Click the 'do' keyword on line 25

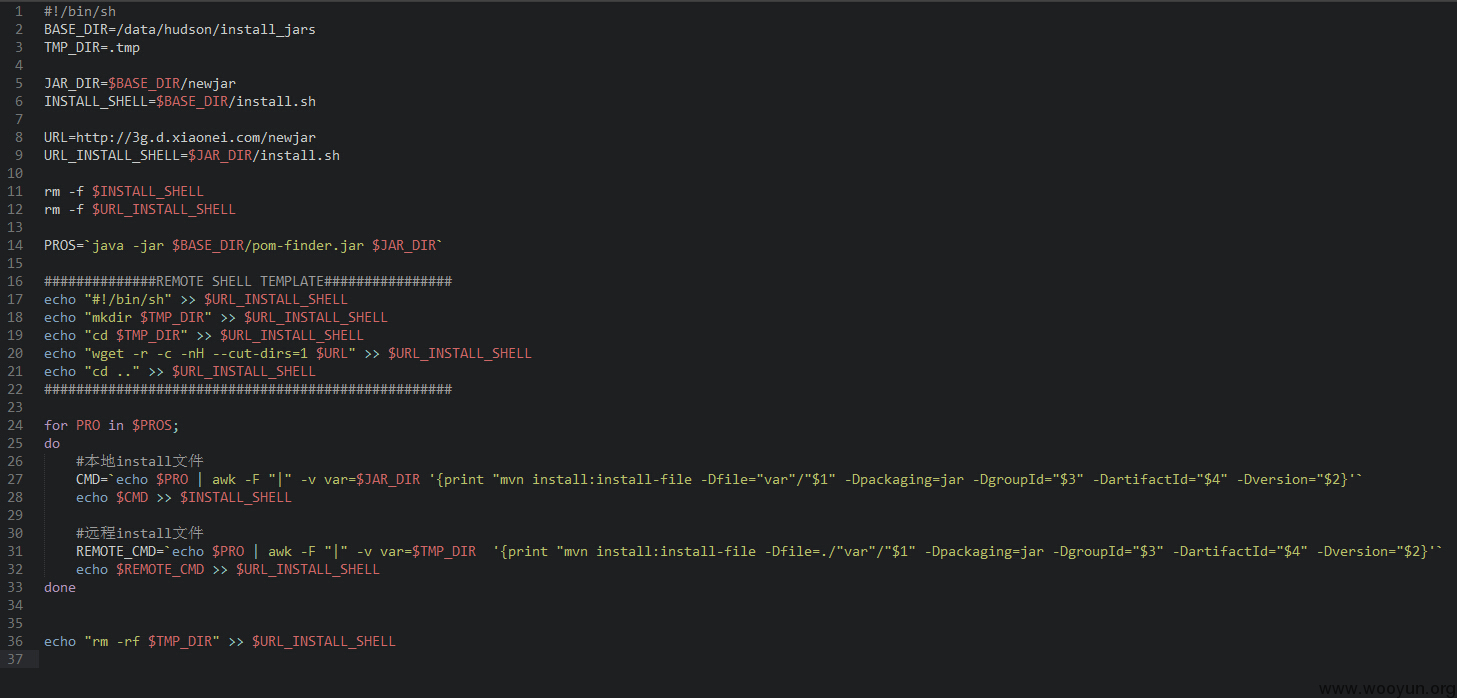[x=52, y=443]
